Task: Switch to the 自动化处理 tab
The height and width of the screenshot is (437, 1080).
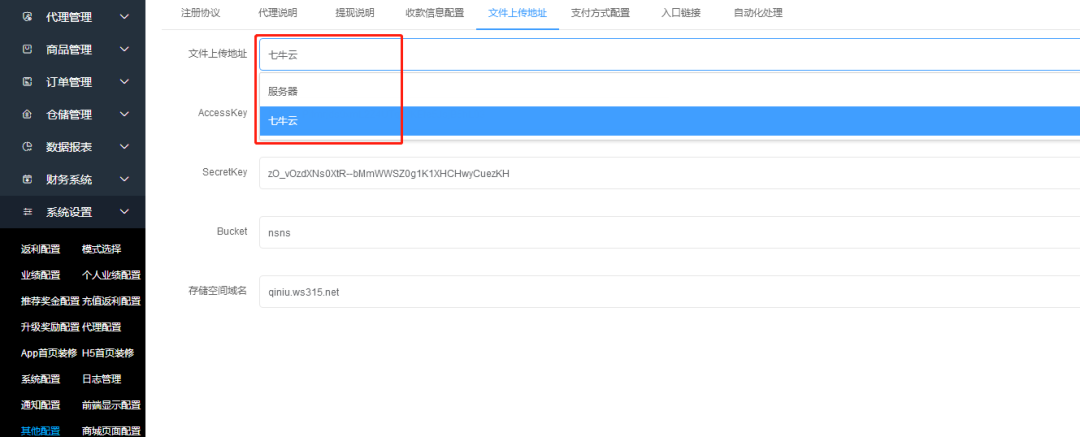Action: [x=758, y=12]
